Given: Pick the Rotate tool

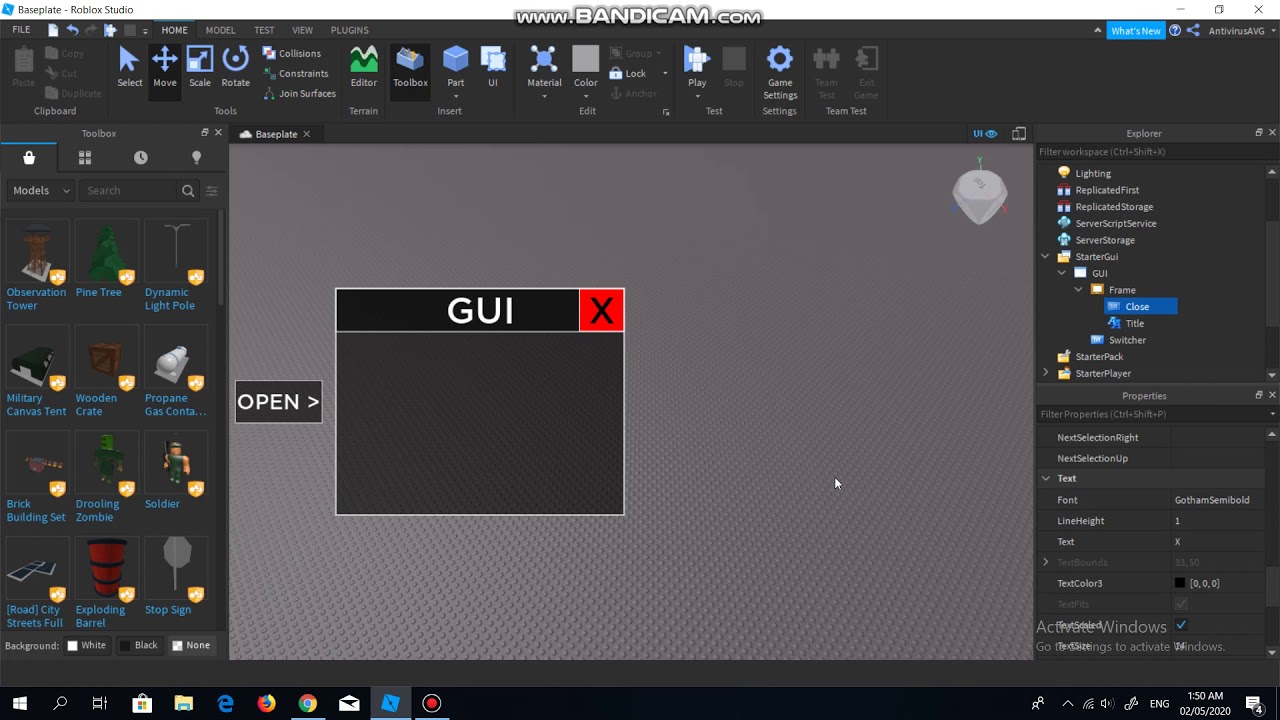Looking at the screenshot, I should point(236,67).
